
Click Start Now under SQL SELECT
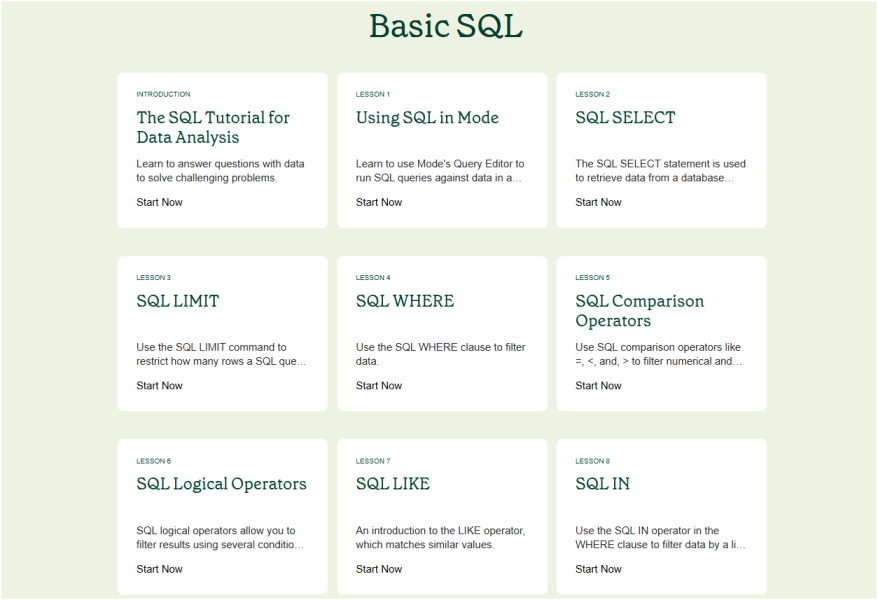tap(598, 202)
